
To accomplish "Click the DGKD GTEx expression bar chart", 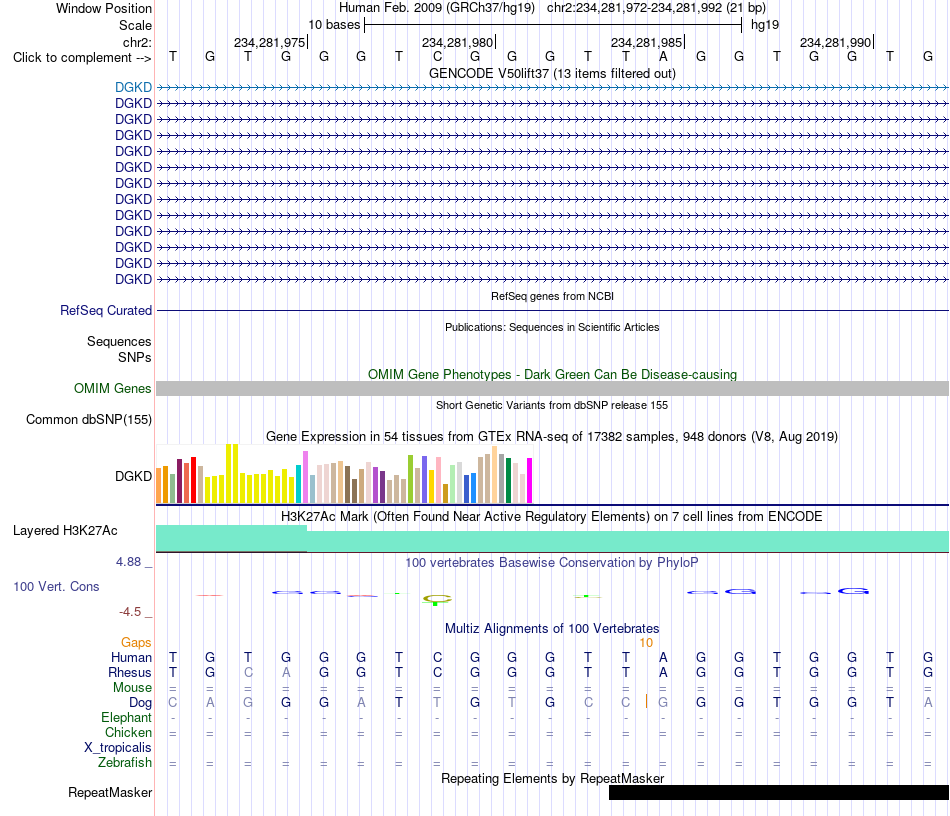I will tap(344, 474).
